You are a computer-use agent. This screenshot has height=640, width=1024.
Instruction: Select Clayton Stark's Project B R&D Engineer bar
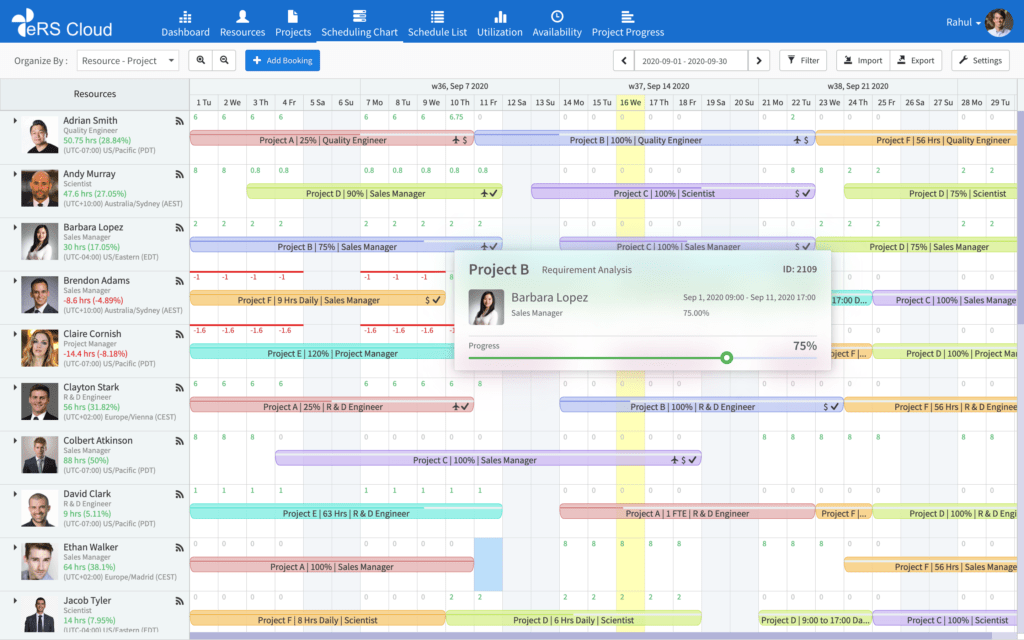(701, 406)
